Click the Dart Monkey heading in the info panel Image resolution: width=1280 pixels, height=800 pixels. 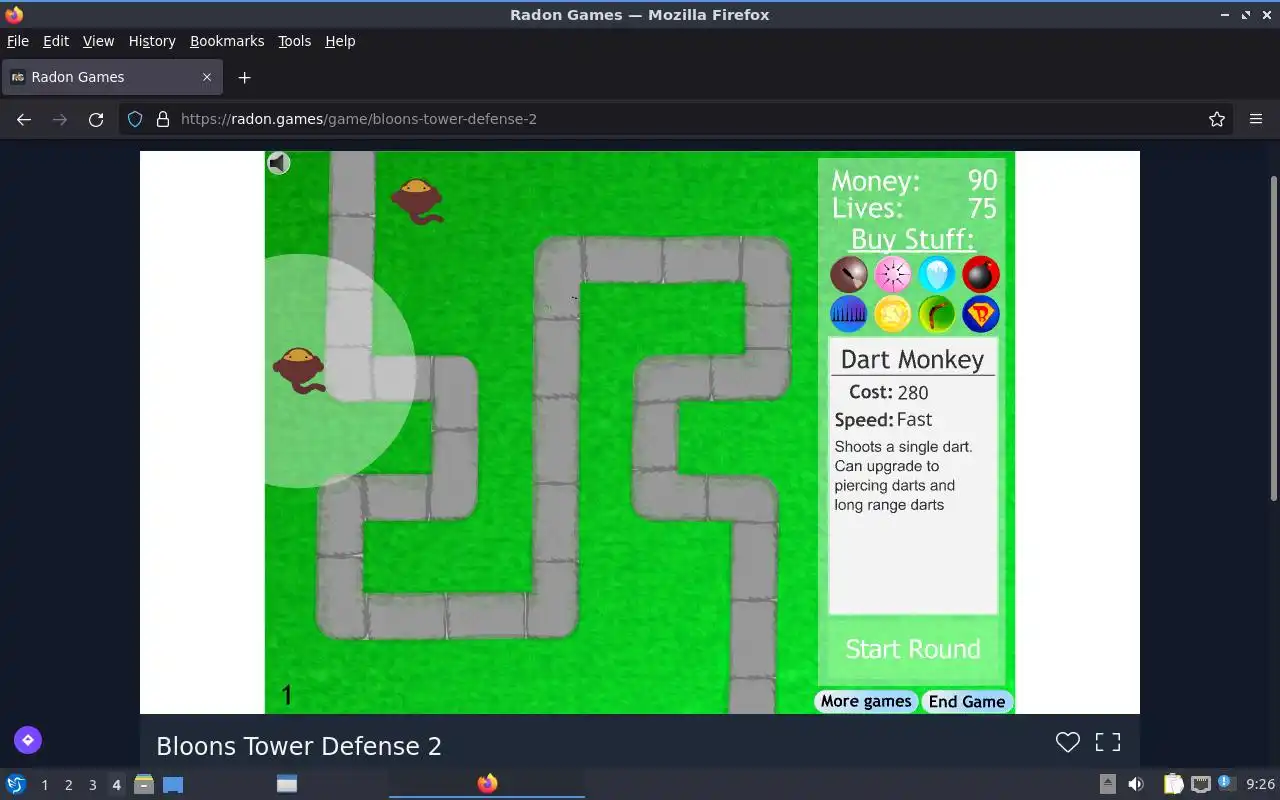point(912,359)
